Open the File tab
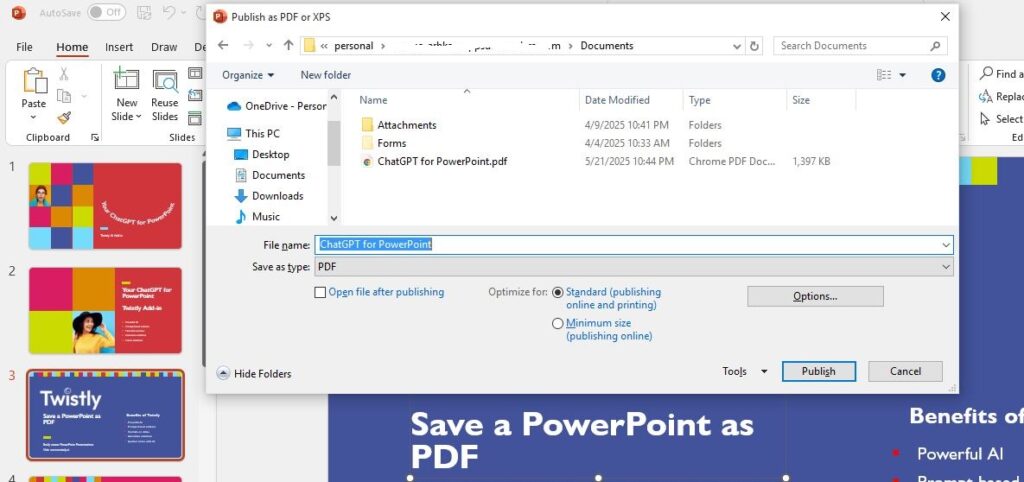The height and width of the screenshot is (482, 1024). pos(24,47)
